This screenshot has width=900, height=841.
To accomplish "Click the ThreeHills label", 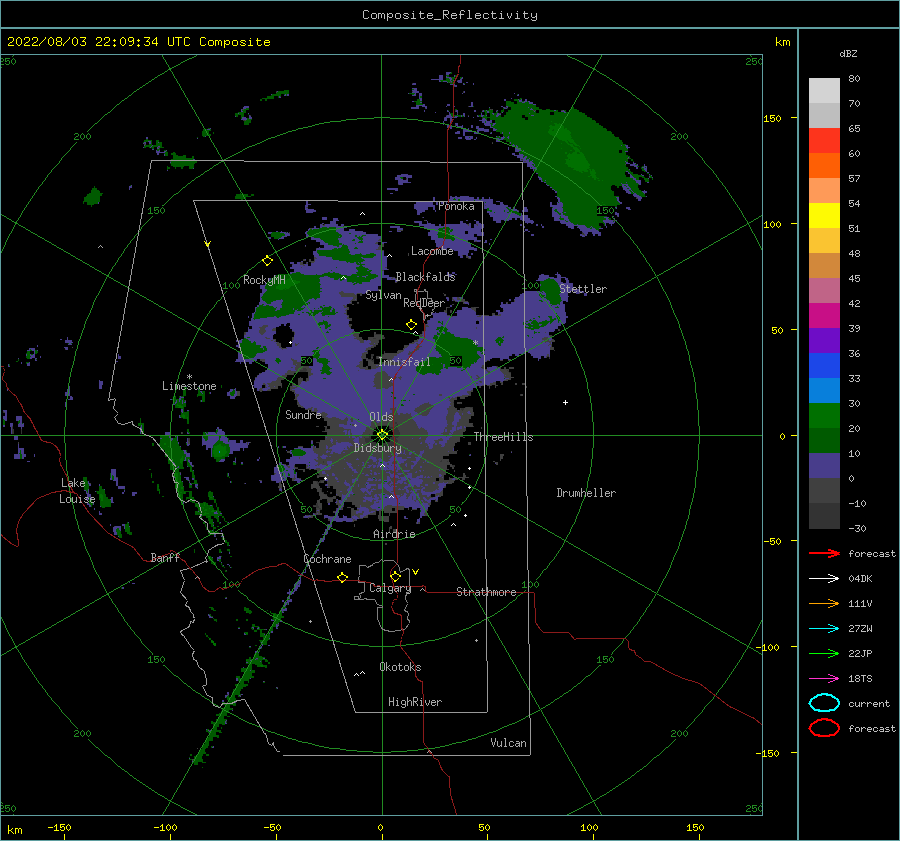I will click(503, 437).
